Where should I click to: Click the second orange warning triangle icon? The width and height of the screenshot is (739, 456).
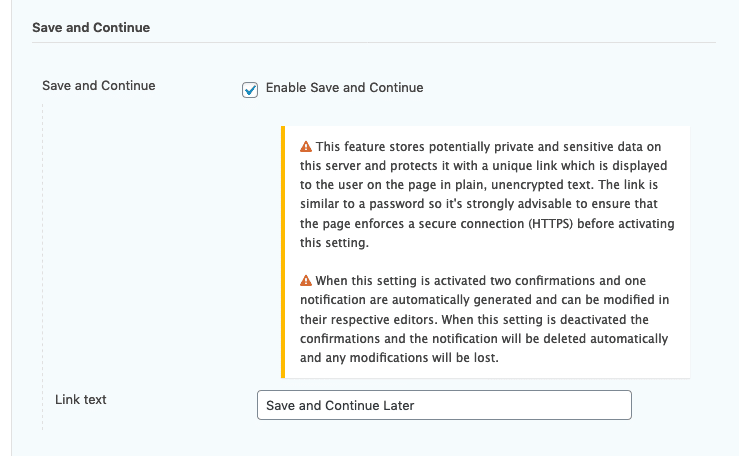pyautogui.click(x=306, y=281)
